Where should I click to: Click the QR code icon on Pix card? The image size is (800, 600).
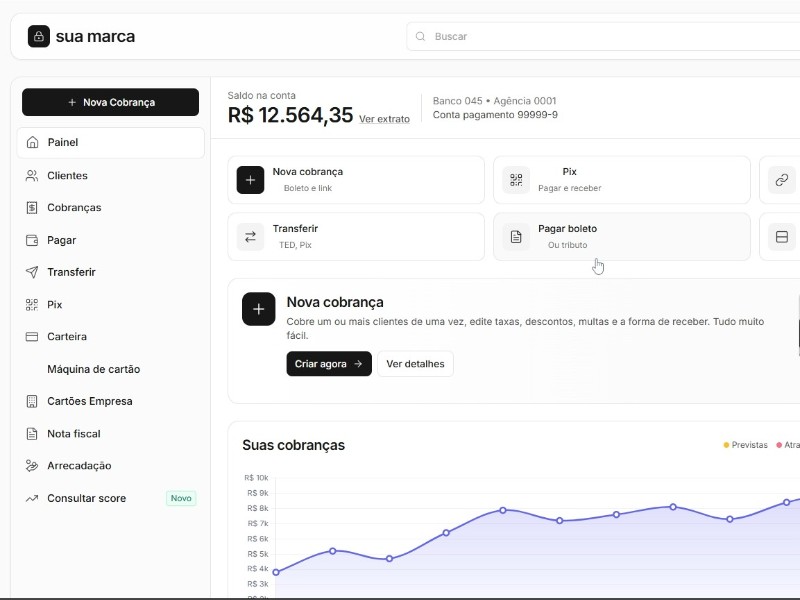(516, 180)
